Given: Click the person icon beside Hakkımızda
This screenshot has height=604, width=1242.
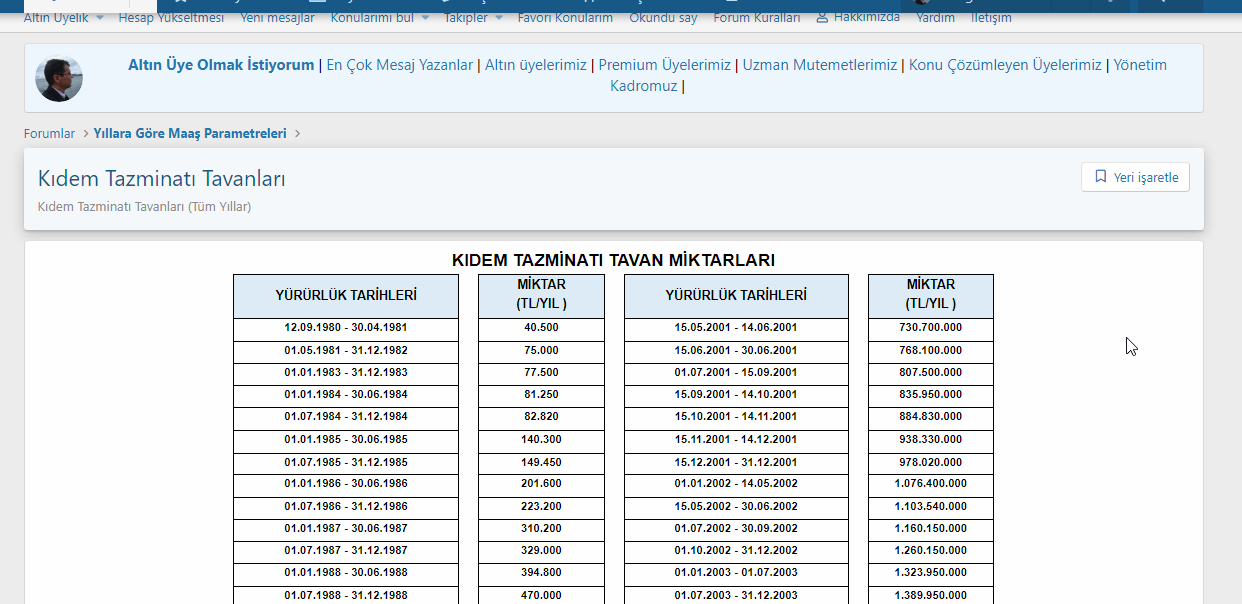Looking at the screenshot, I should coord(822,17).
